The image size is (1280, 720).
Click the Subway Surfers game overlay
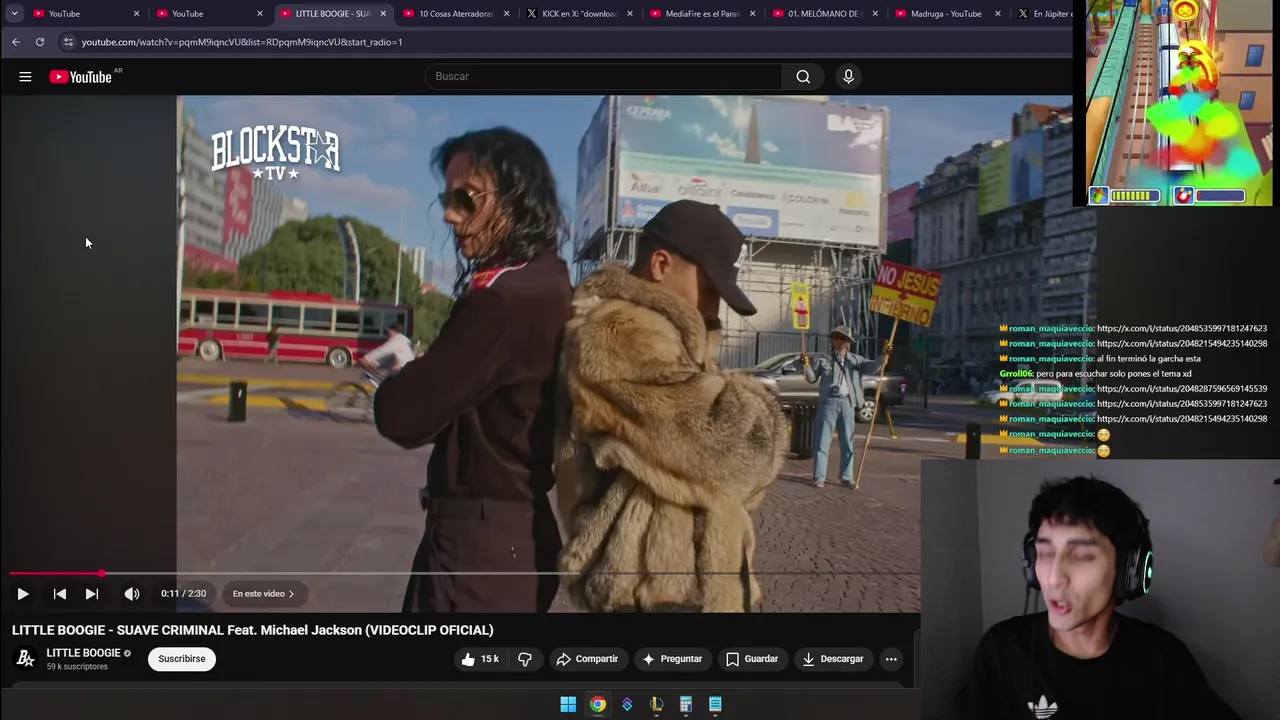pyautogui.click(x=1179, y=103)
